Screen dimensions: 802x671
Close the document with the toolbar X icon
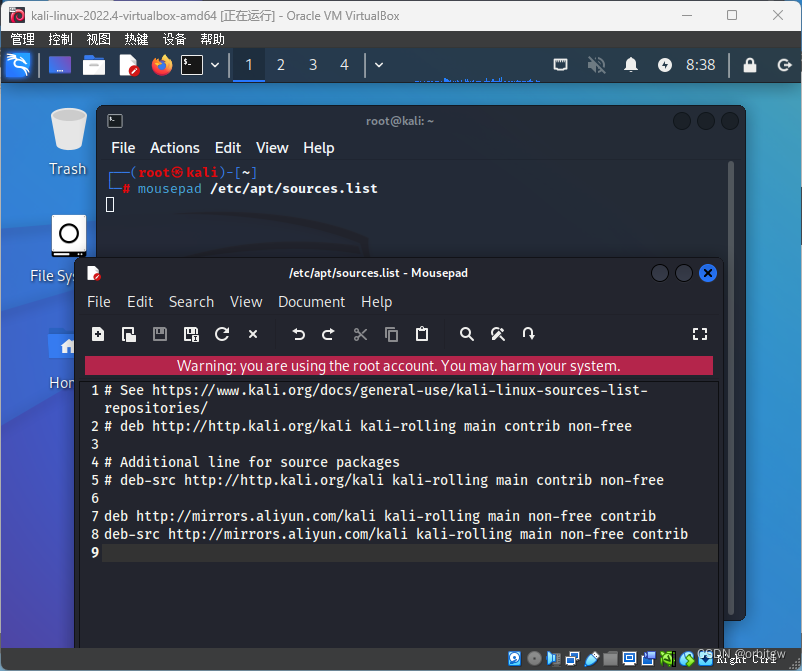(x=253, y=334)
